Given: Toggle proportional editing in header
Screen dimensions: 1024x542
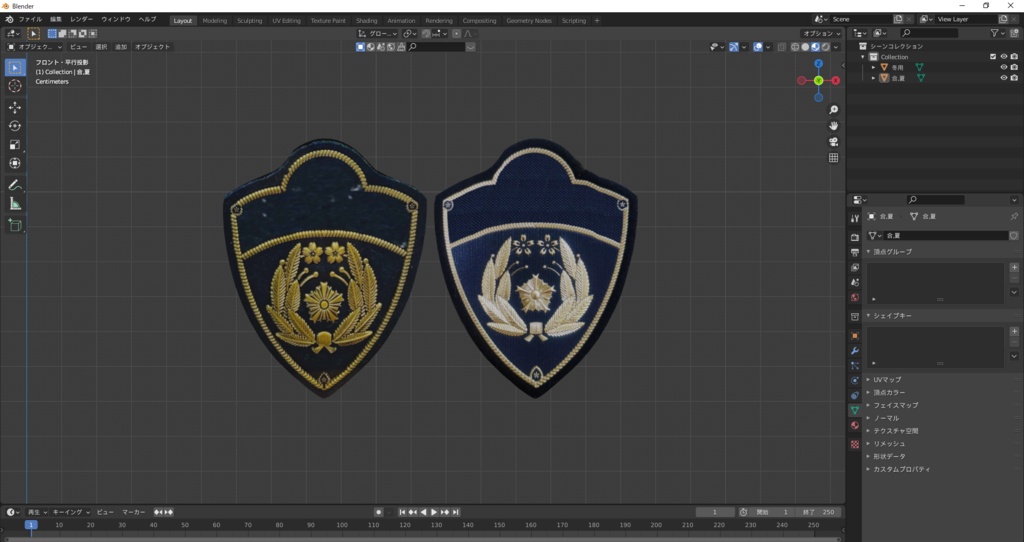Looking at the screenshot, I should pos(456,33).
